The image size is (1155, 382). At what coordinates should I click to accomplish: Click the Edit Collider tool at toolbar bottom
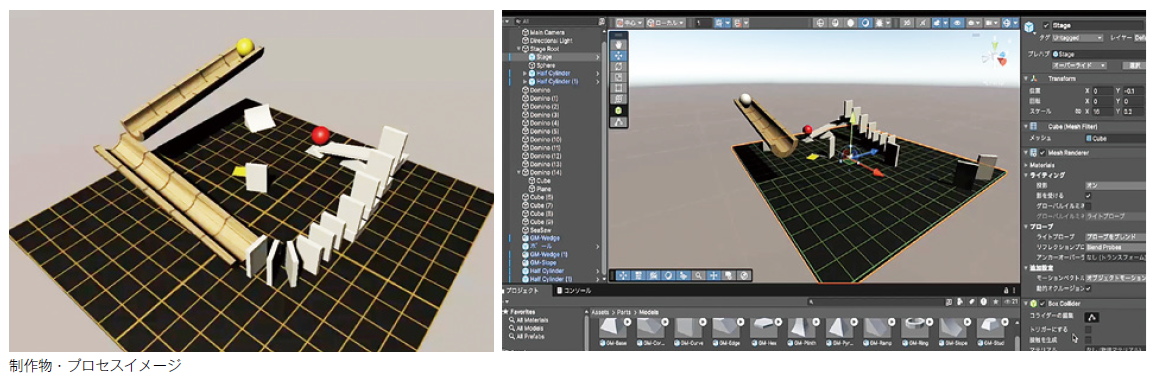[619, 121]
